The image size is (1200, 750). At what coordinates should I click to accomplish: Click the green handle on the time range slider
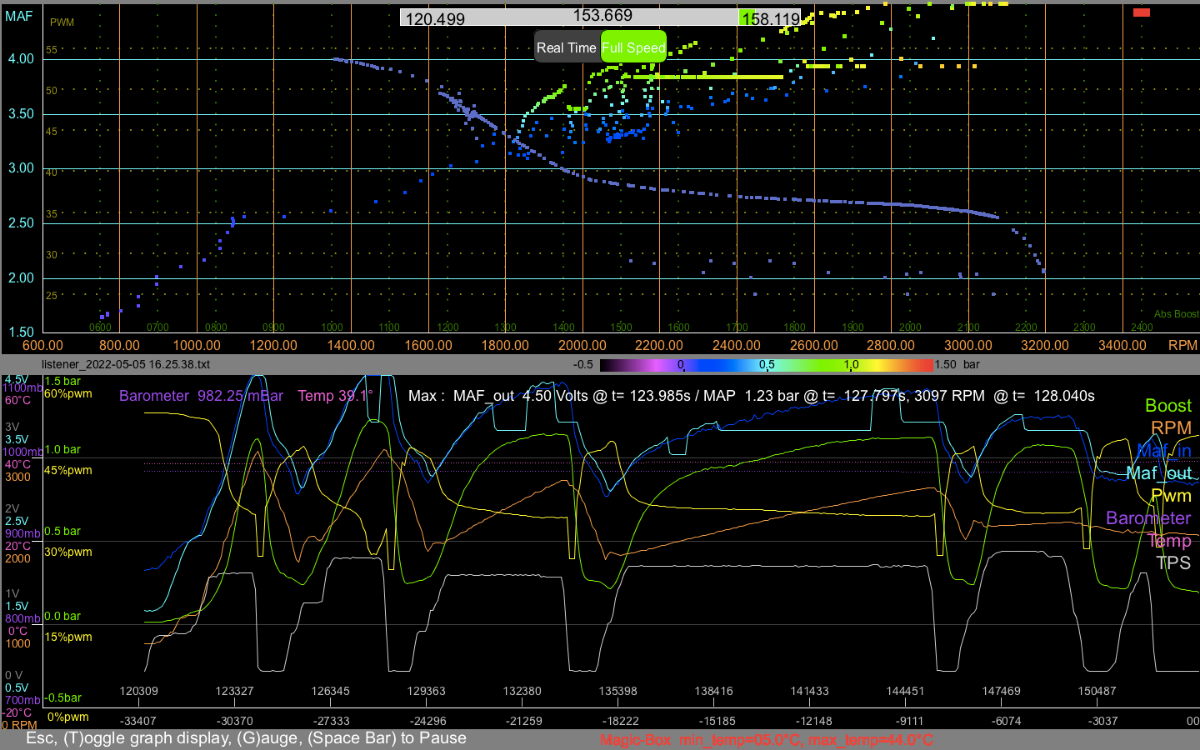point(745,18)
